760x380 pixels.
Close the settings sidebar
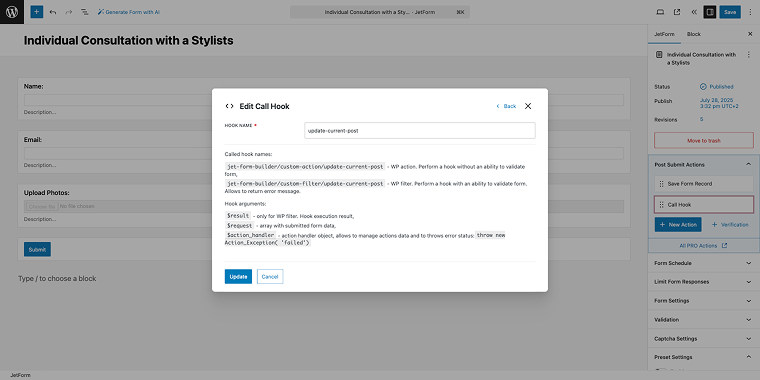(x=750, y=34)
